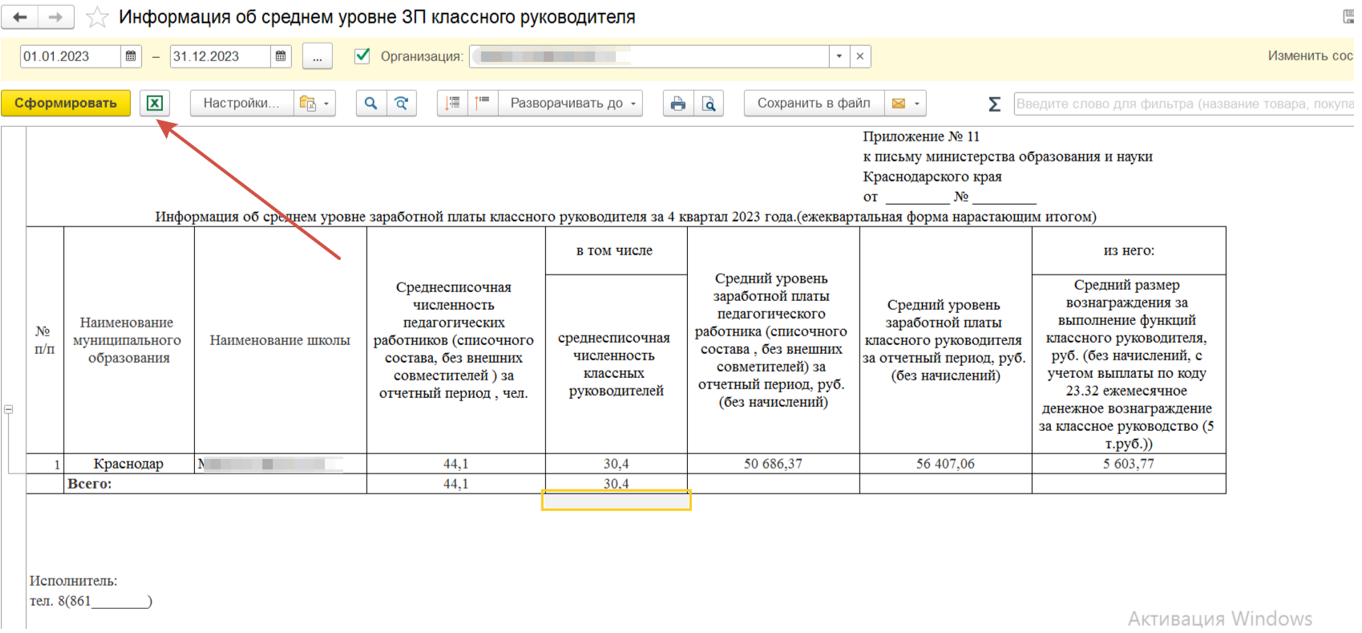
Task: Toggle the Организация checkbox
Action: pyautogui.click(x=362, y=56)
